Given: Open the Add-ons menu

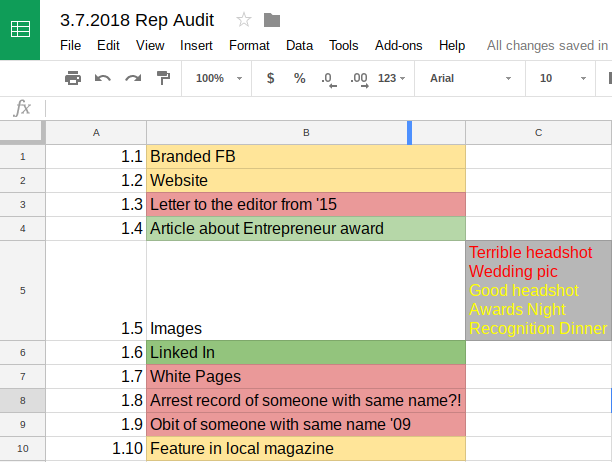Looking at the screenshot, I should click(399, 46).
